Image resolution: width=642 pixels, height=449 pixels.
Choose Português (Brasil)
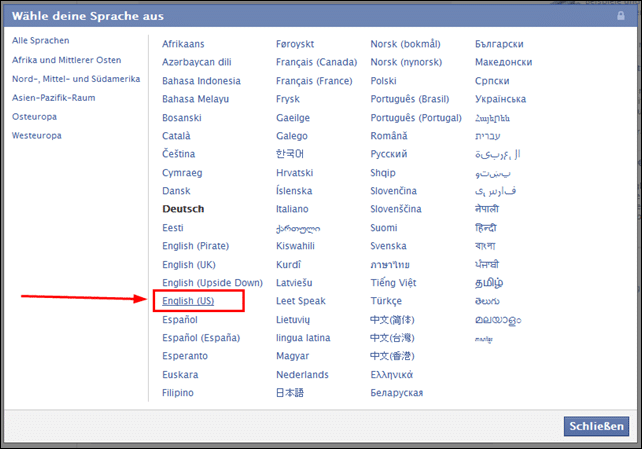[x=410, y=99]
